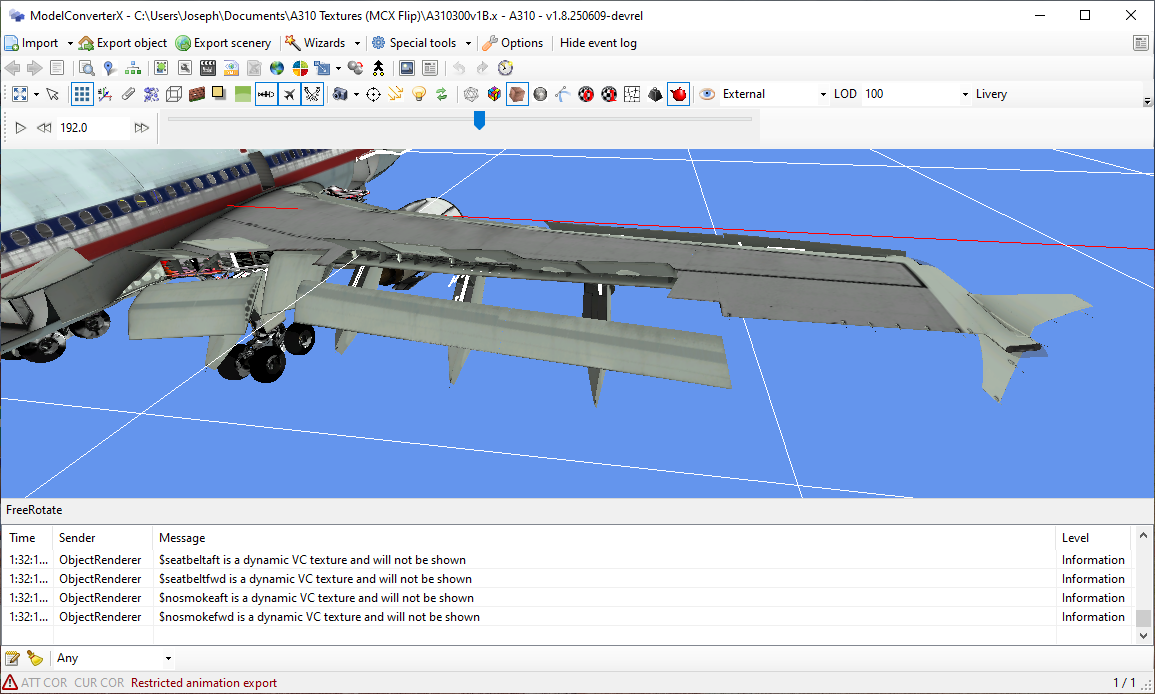Click the red teapot render icon
This screenshot has width=1155, height=694.
click(x=679, y=94)
